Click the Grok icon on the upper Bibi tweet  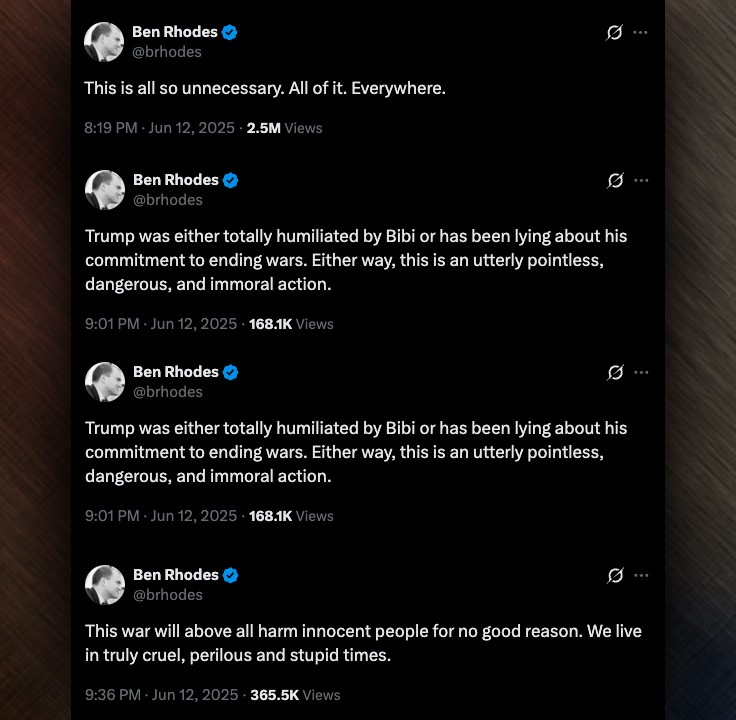(x=615, y=180)
